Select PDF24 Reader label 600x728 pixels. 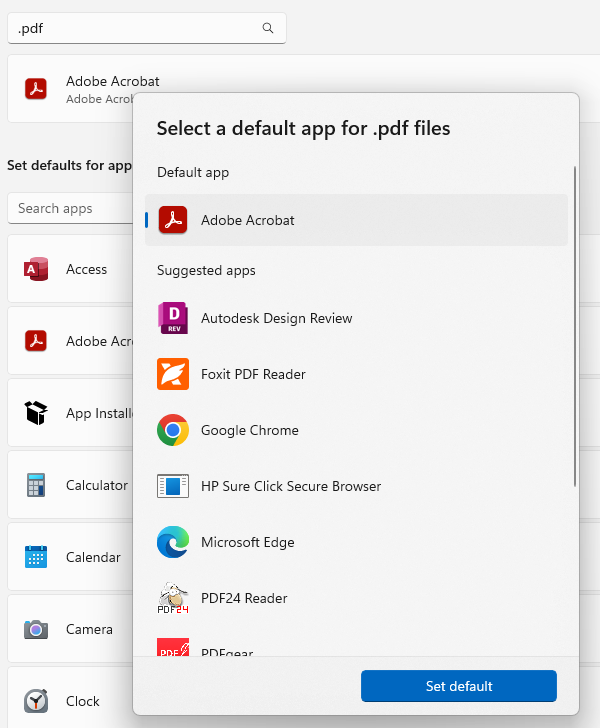(244, 598)
